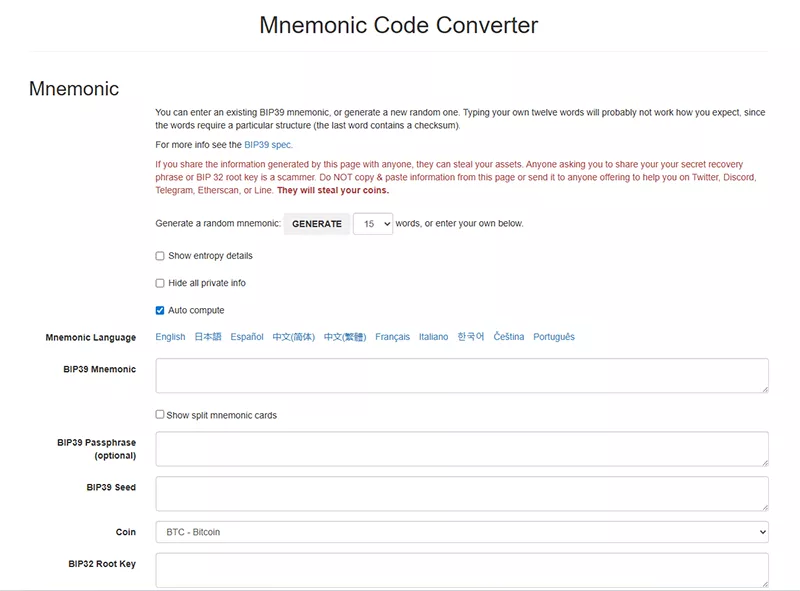This screenshot has width=800, height=591.
Task: Switch mnemonic language to 日本語
Action: click(x=208, y=337)
